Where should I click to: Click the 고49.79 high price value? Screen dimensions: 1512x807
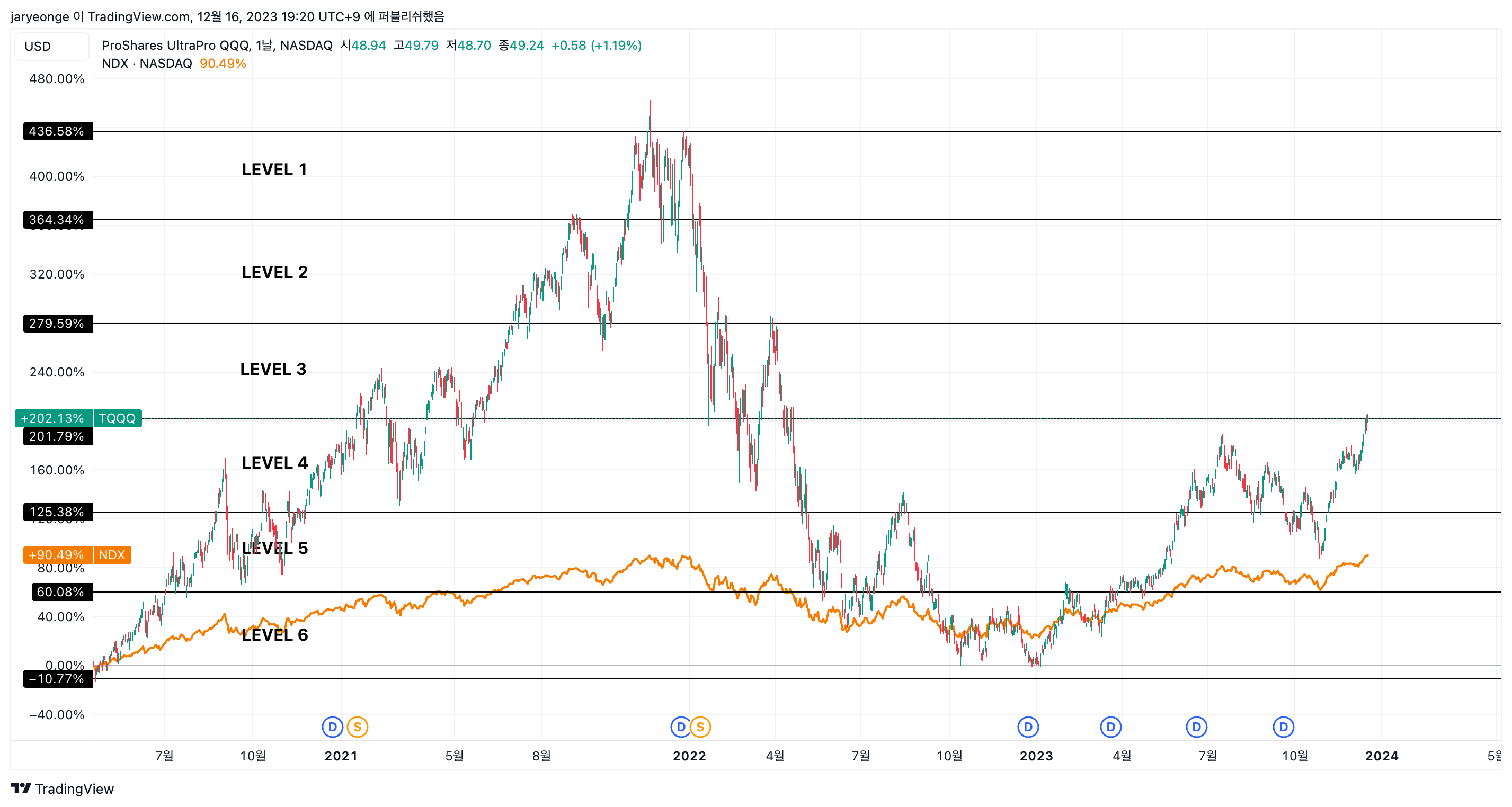[416, 45]
